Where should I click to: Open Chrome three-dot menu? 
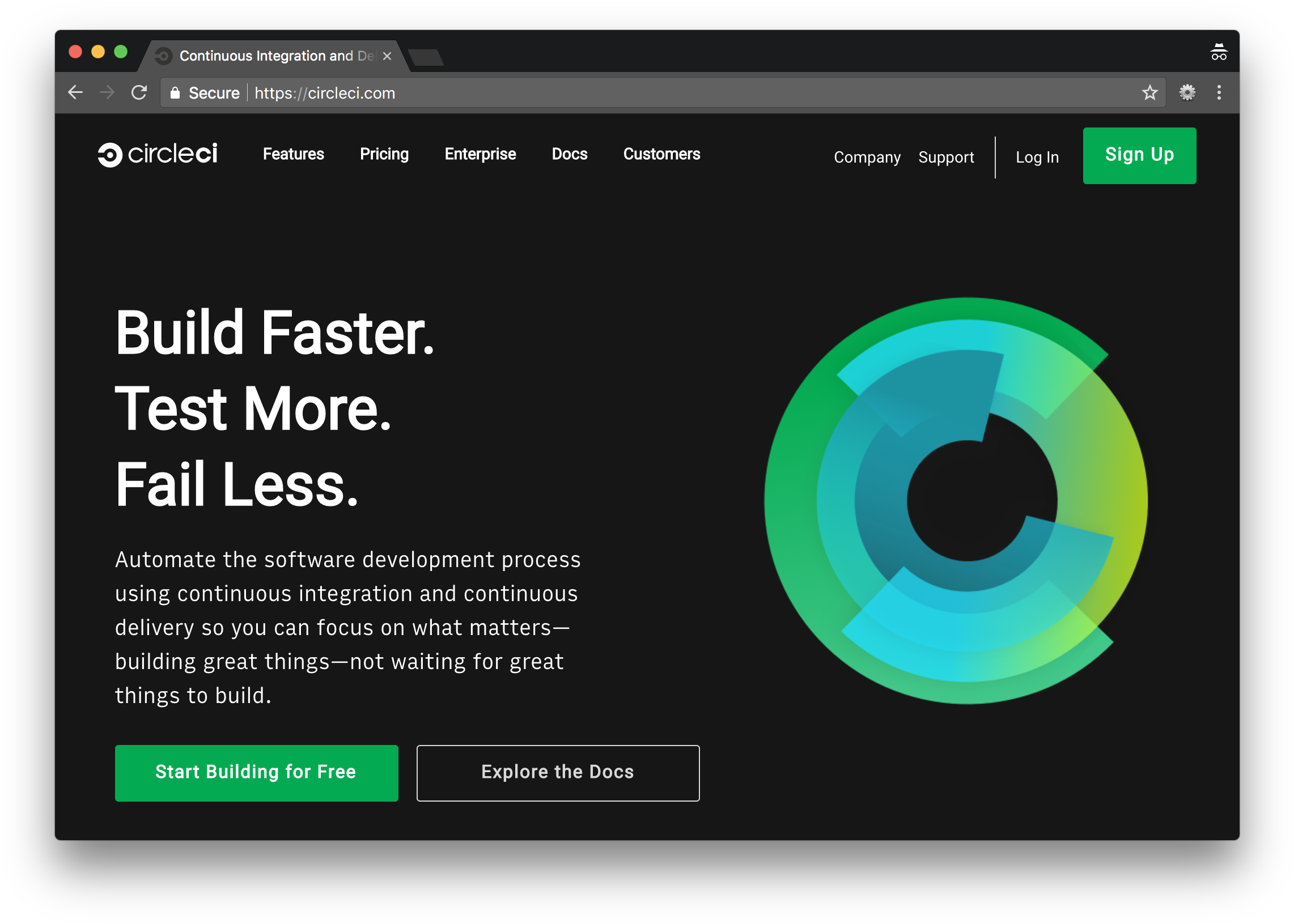[x=1219, y=92]
